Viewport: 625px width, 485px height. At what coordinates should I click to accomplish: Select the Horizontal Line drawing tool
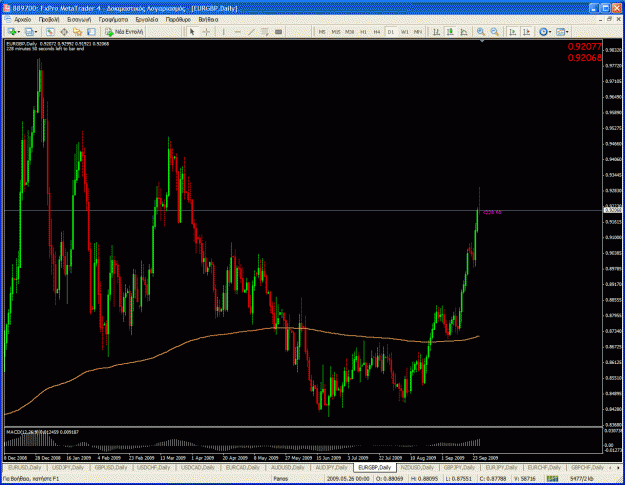(237, 32)
